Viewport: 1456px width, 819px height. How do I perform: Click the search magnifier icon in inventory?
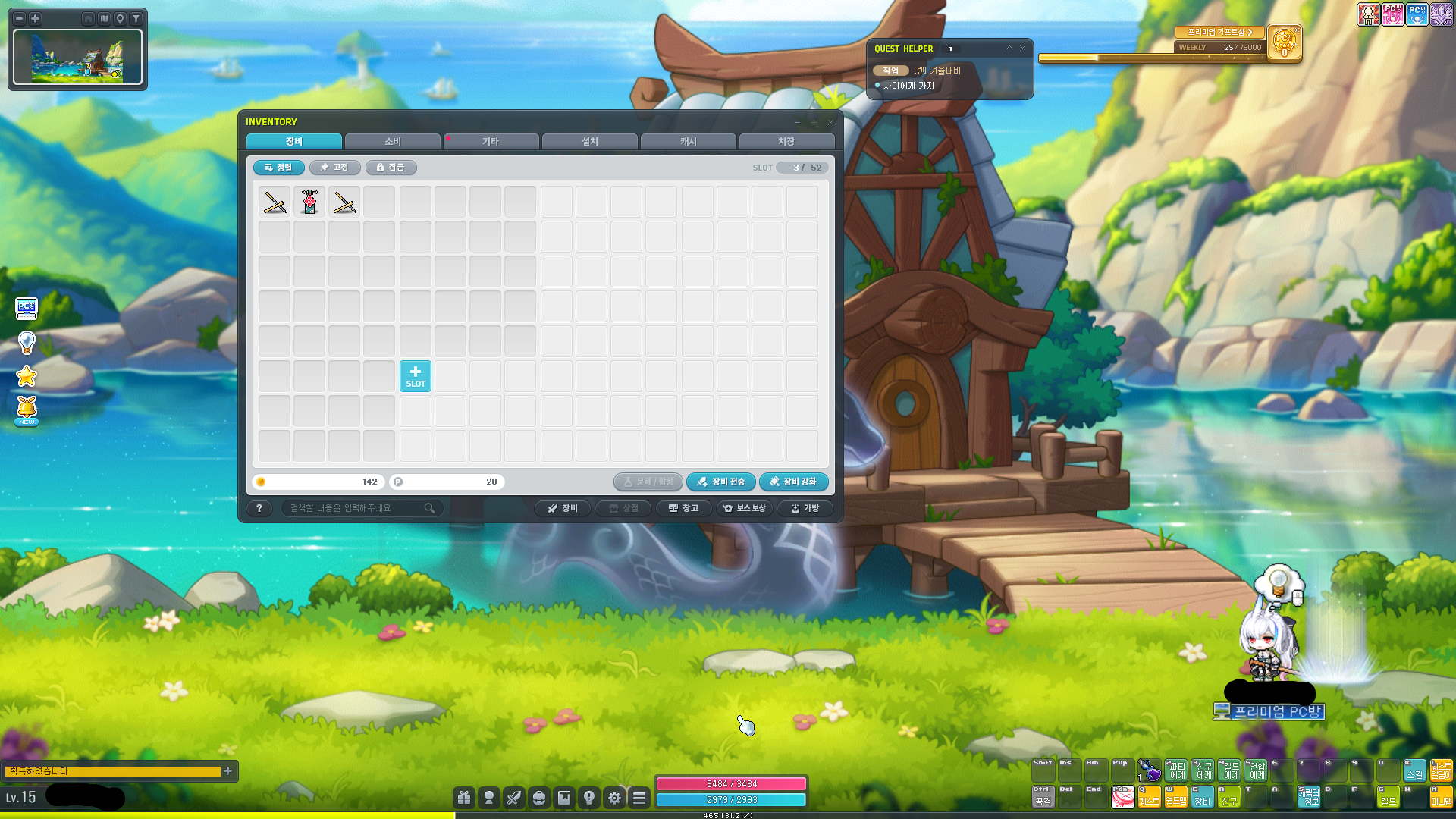[x=429, y=508]
